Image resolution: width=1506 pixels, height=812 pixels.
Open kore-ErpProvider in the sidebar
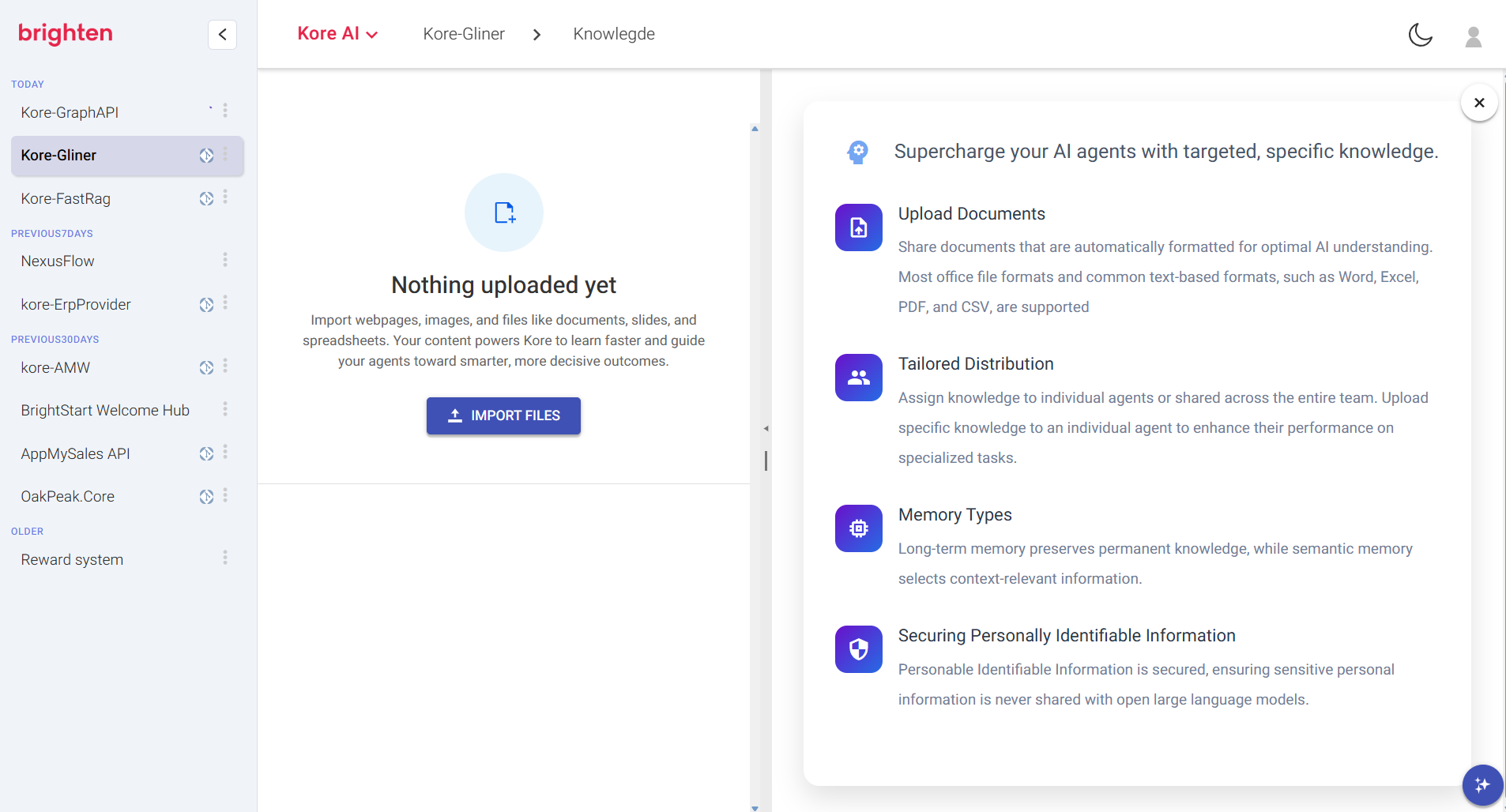(x=76, y=304)
